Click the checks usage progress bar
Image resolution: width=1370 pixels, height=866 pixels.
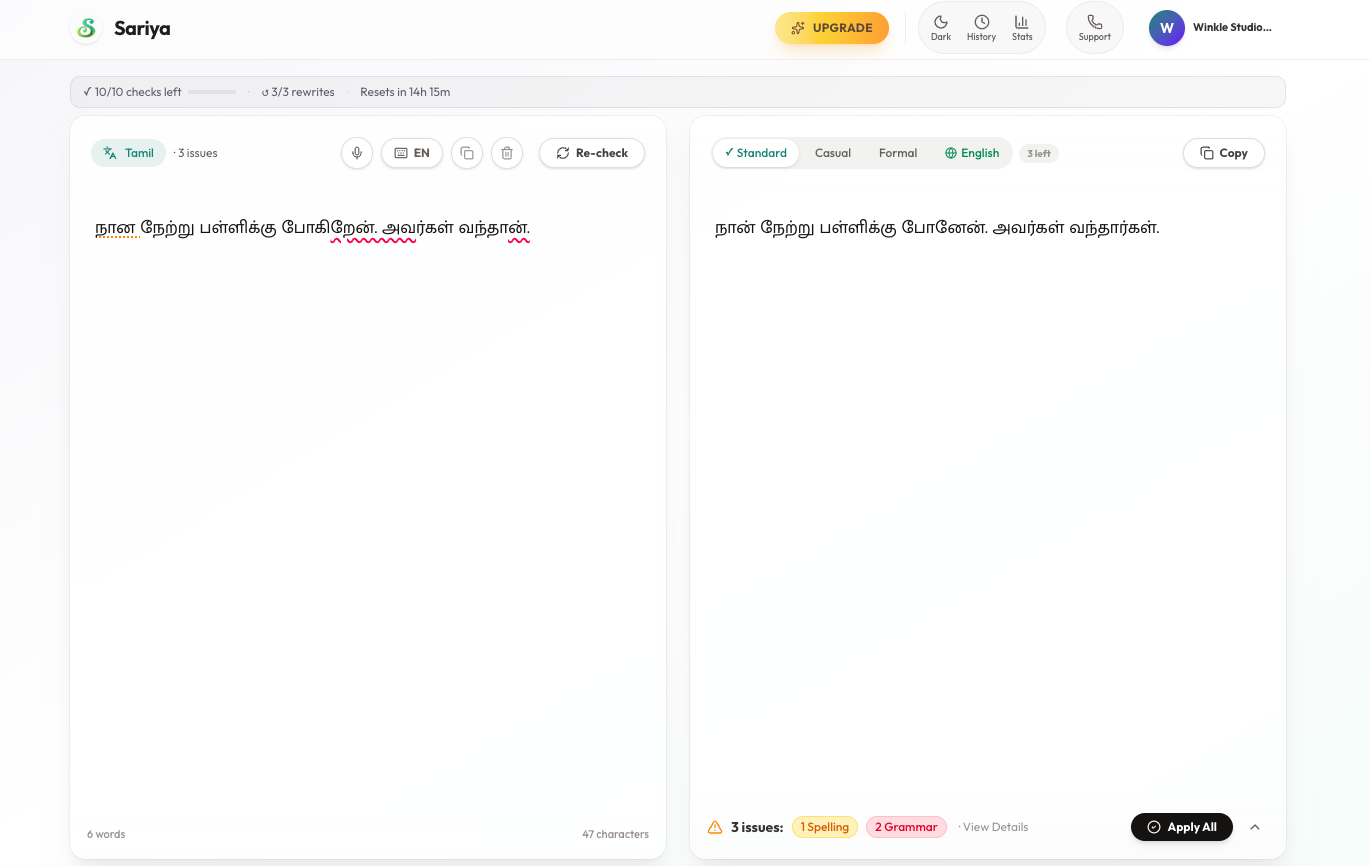212,92
